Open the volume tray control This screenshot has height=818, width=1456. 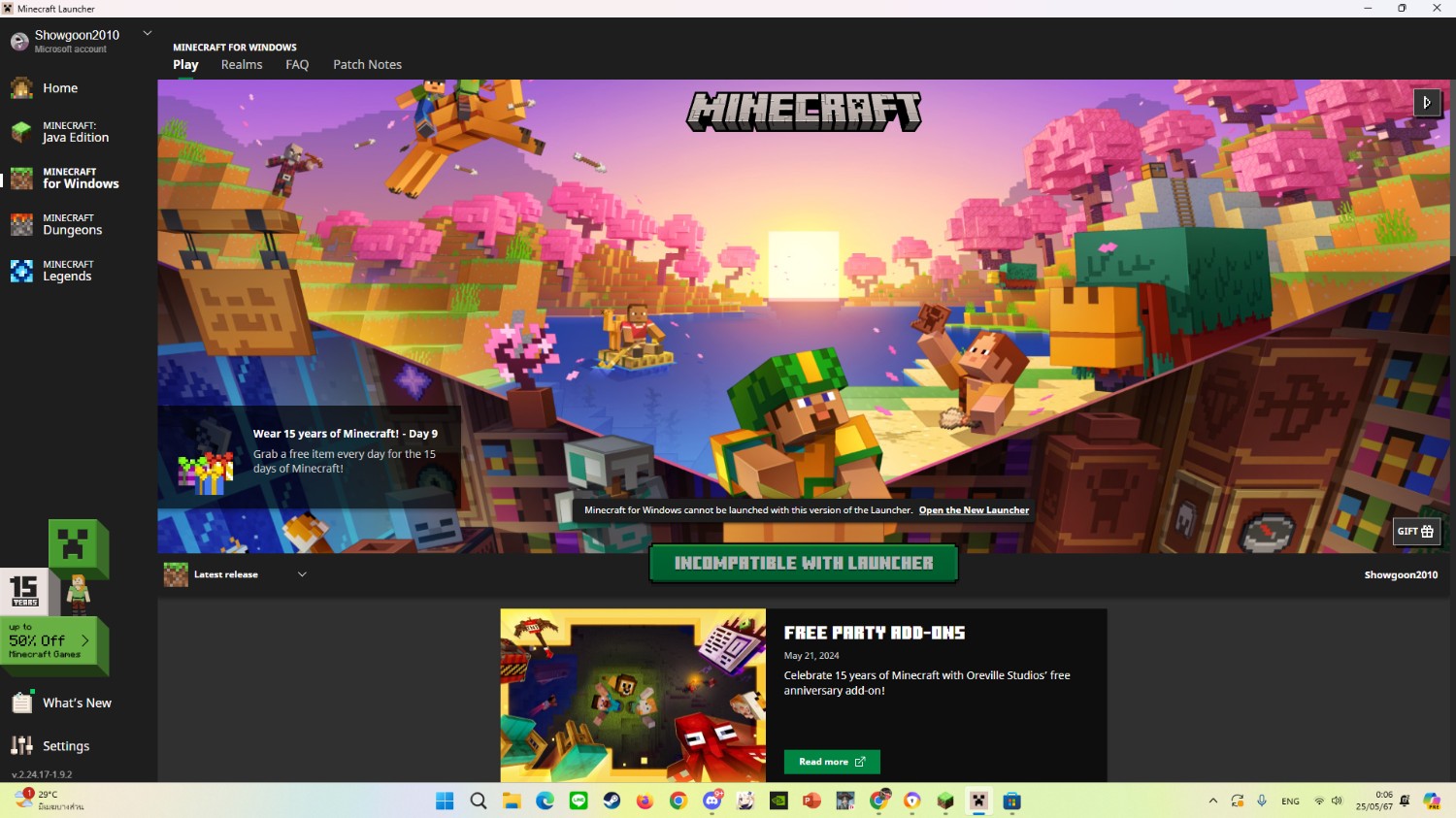1337,801
